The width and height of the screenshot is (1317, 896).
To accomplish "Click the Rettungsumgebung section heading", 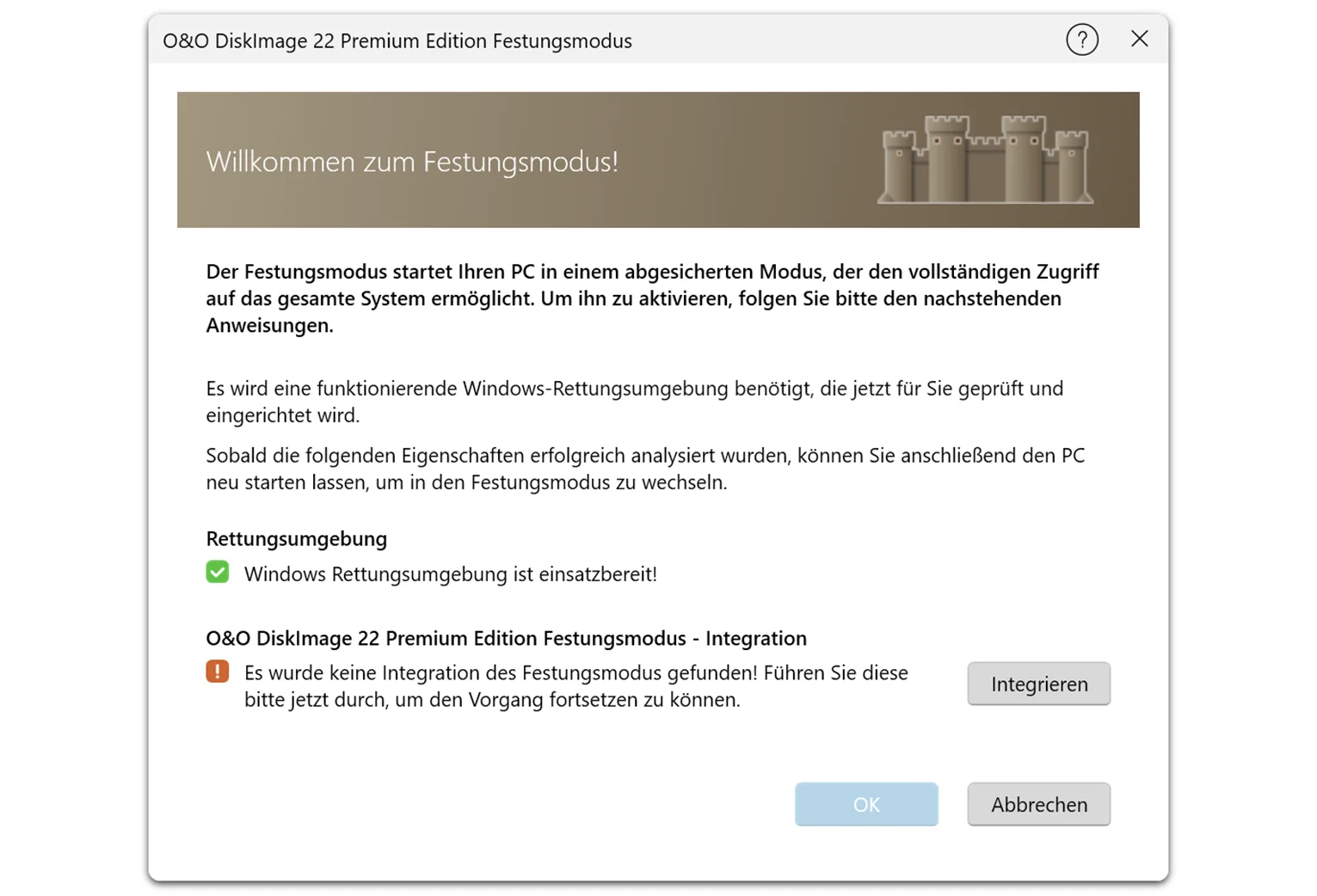I will click(x=295, y=538).
